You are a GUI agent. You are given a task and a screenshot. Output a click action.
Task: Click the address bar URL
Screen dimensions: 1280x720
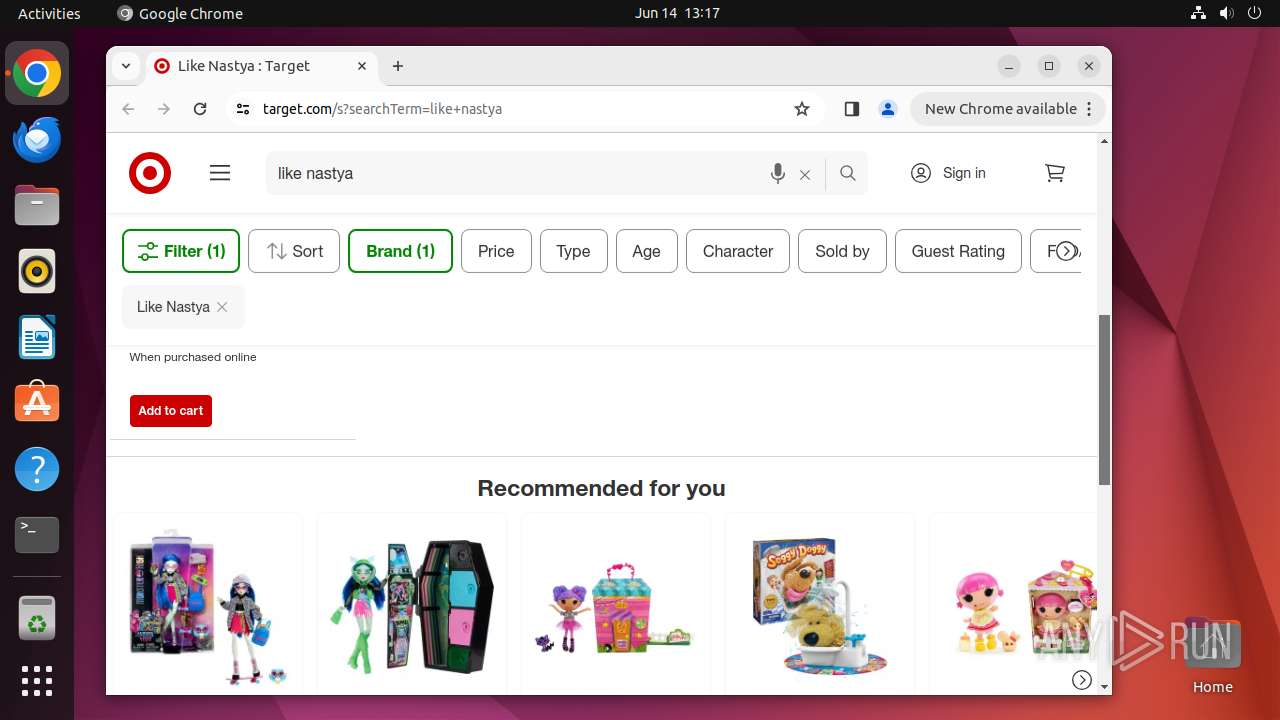coord(382,109)
